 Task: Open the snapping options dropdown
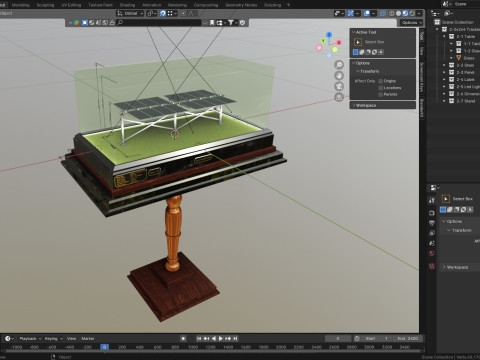point(172,13)
